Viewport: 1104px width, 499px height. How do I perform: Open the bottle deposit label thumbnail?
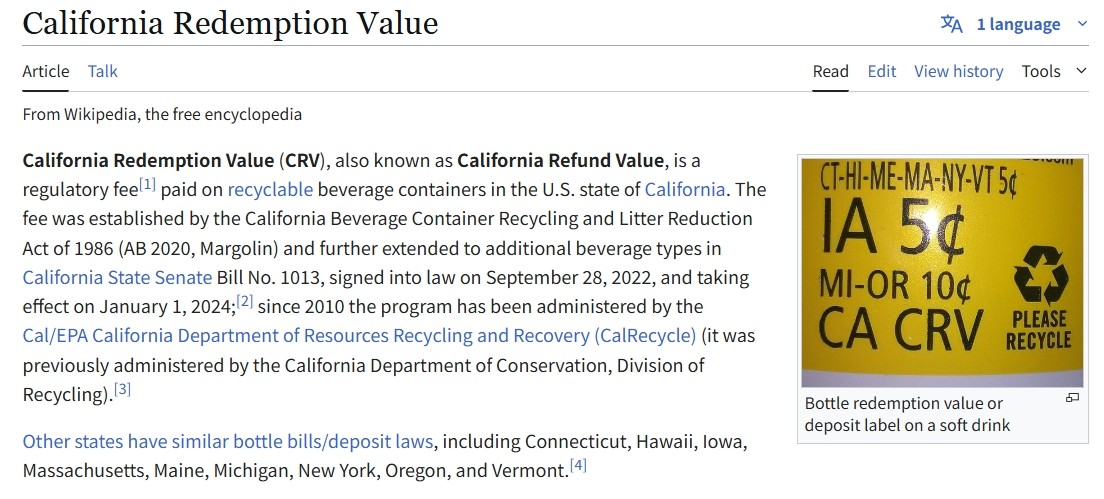click(x=942, y=272)
